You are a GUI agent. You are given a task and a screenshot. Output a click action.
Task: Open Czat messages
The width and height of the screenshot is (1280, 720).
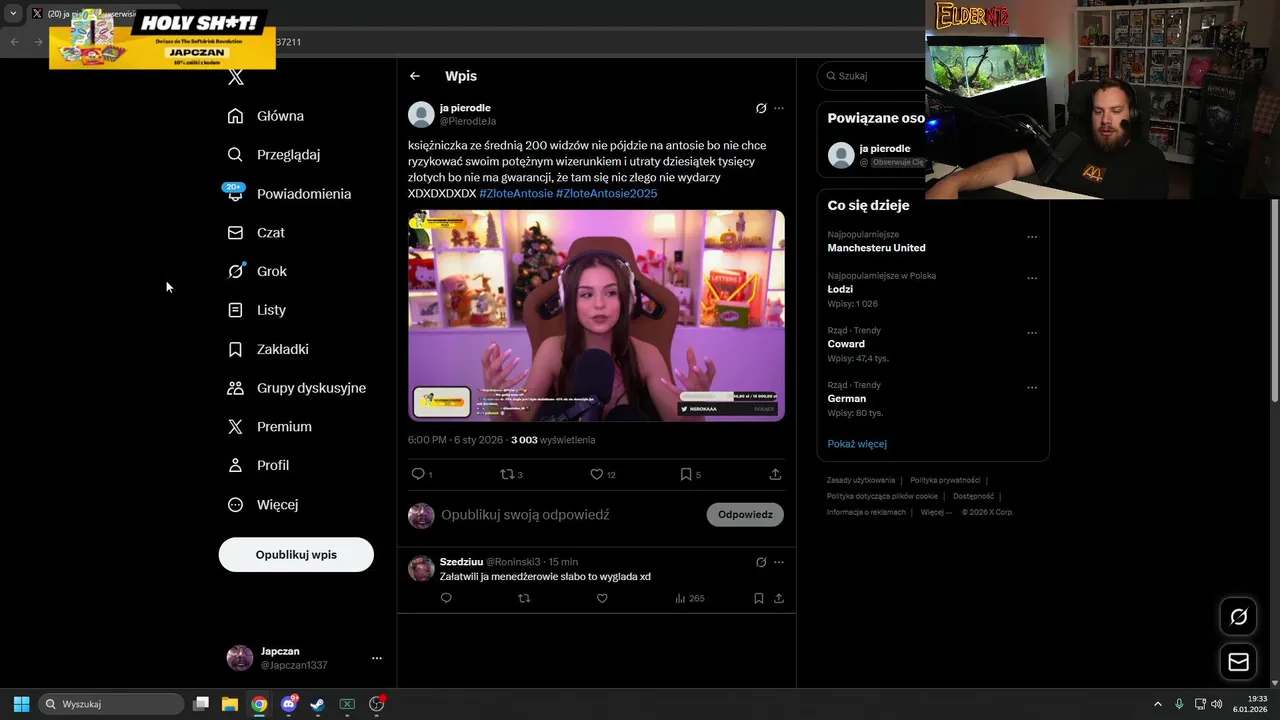[256, 232]
